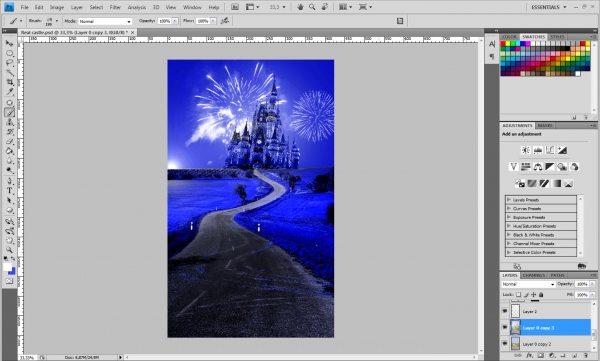Select the Paint Bucket tool
Viewport: 600px width, 361px height.
click(10, 151)
